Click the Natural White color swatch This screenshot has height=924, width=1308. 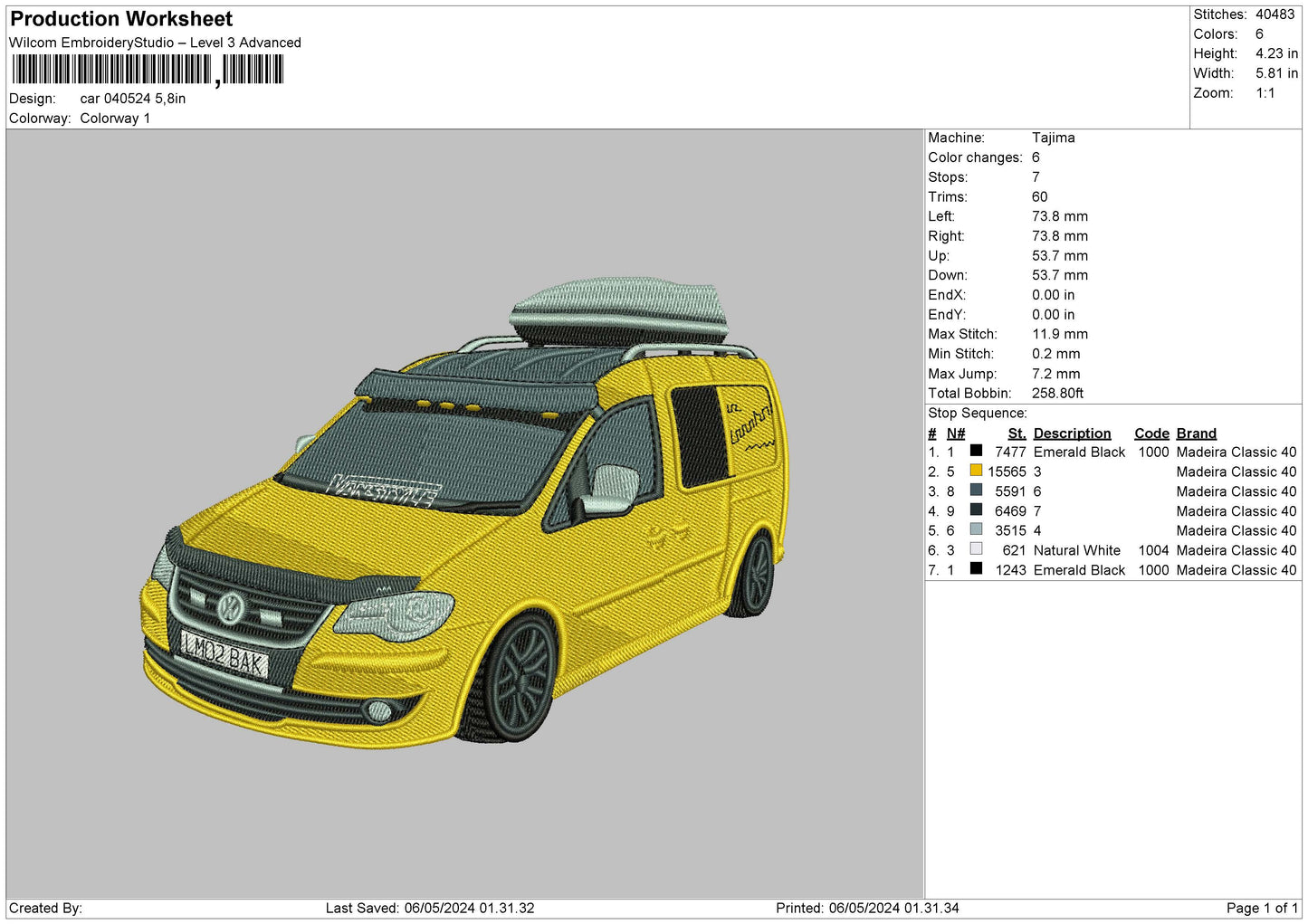click(976, 549)
